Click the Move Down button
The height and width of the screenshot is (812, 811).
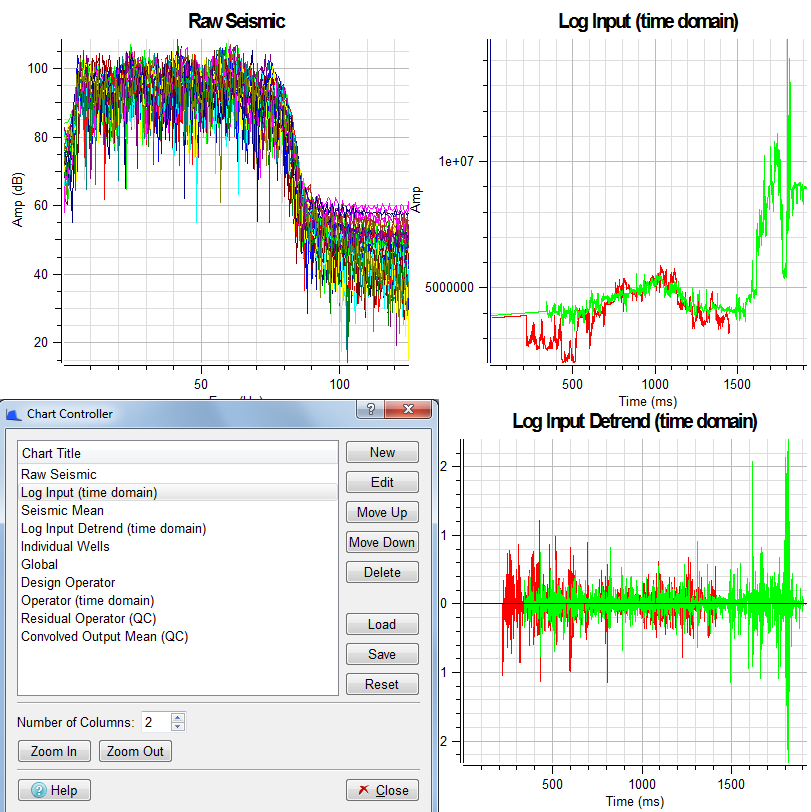pyautogui.click(x=382, y=543)
